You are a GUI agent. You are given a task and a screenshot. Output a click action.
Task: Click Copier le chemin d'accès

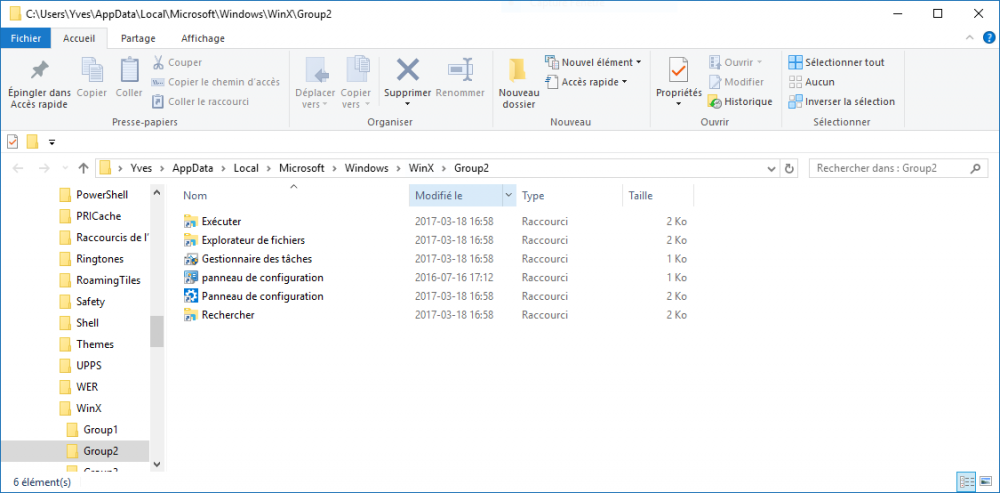(215, 82)
